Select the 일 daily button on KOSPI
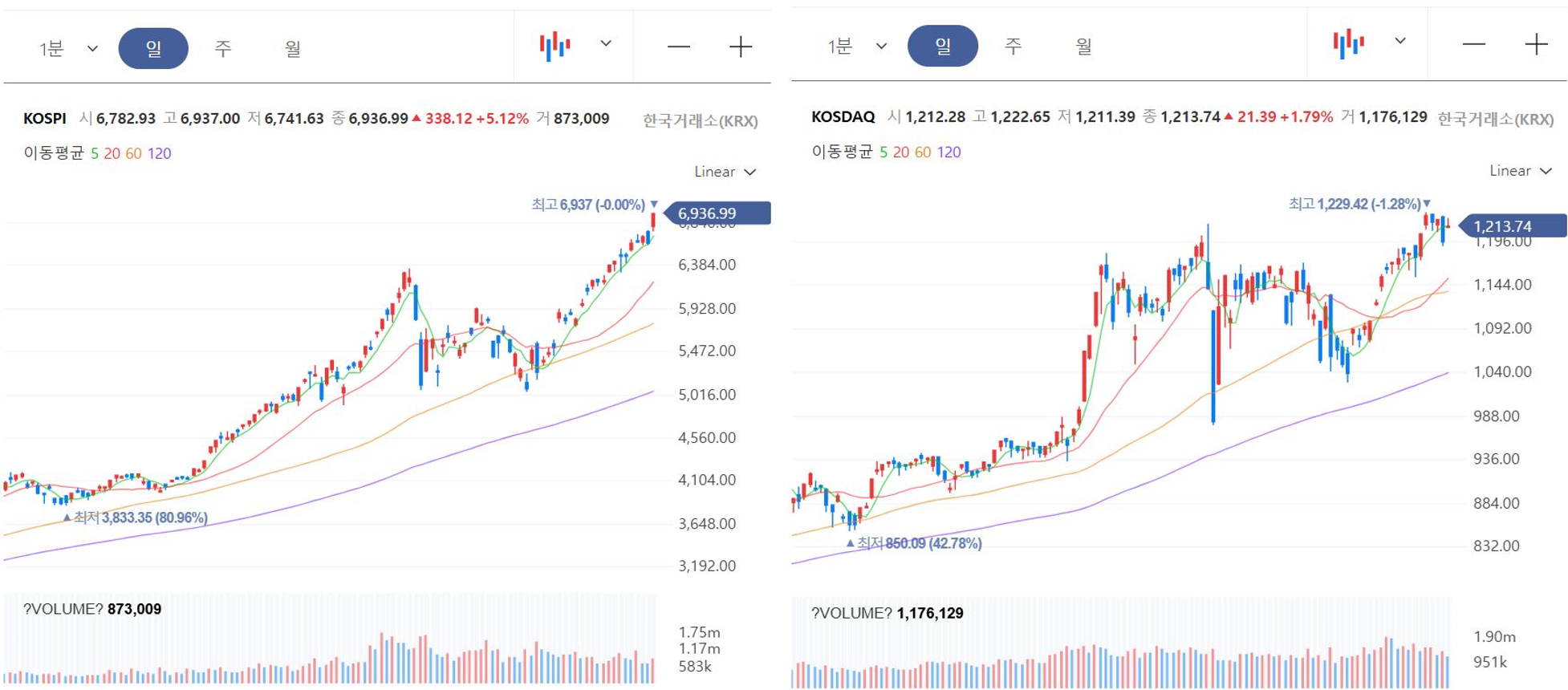 click(x=153, y=48)
